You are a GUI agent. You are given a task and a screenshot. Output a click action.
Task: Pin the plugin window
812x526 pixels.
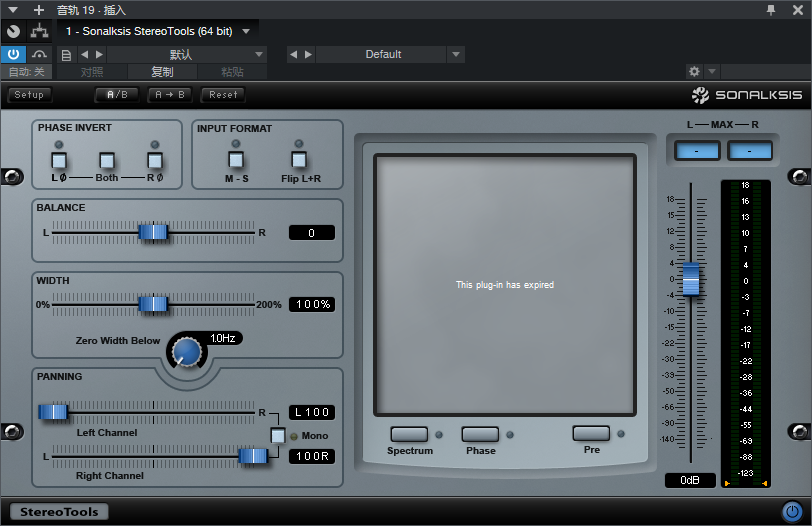(x=771, y=10)
